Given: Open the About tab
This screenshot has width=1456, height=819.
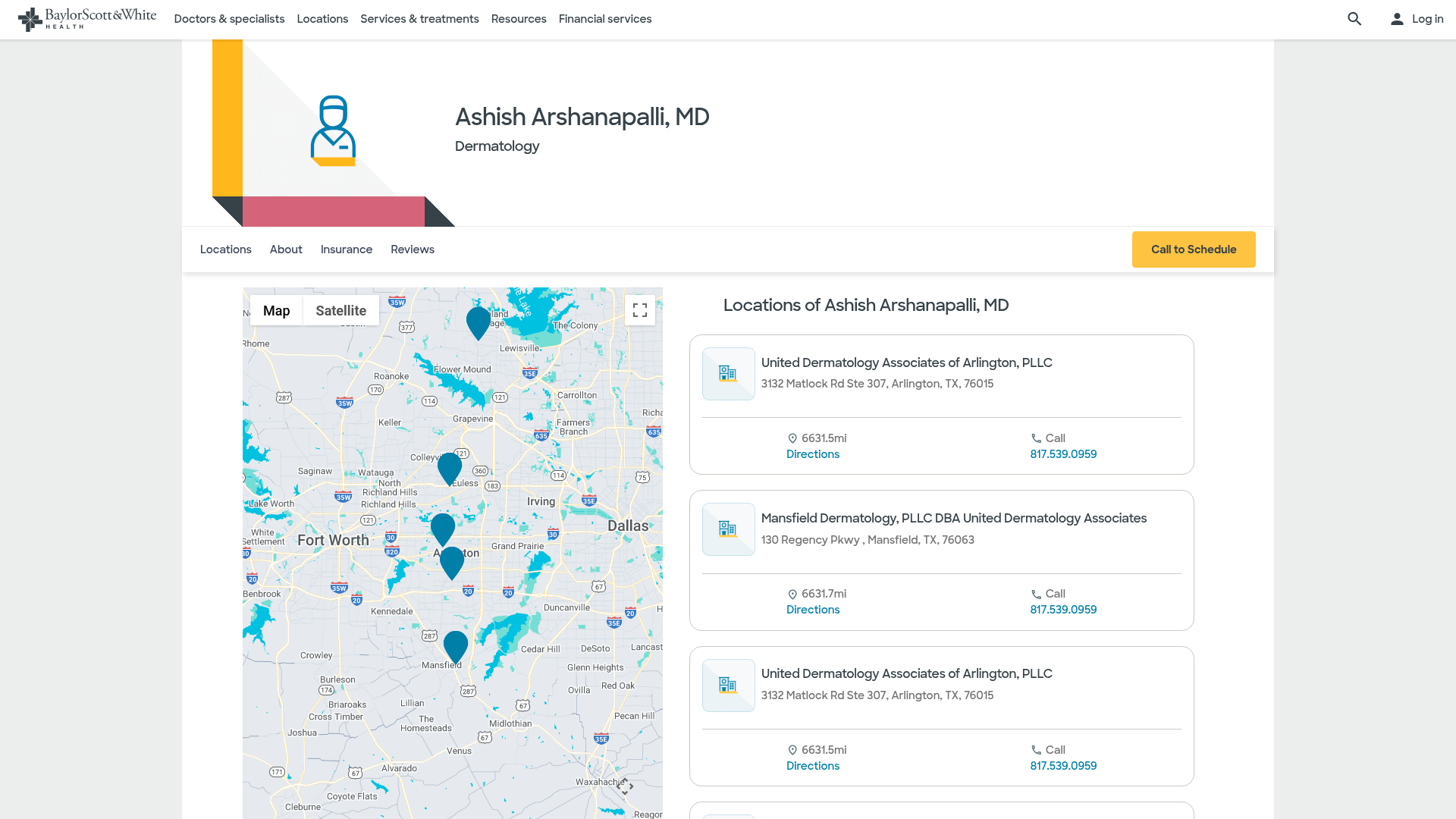Looking at the screenshot, I should click(285, 249).
